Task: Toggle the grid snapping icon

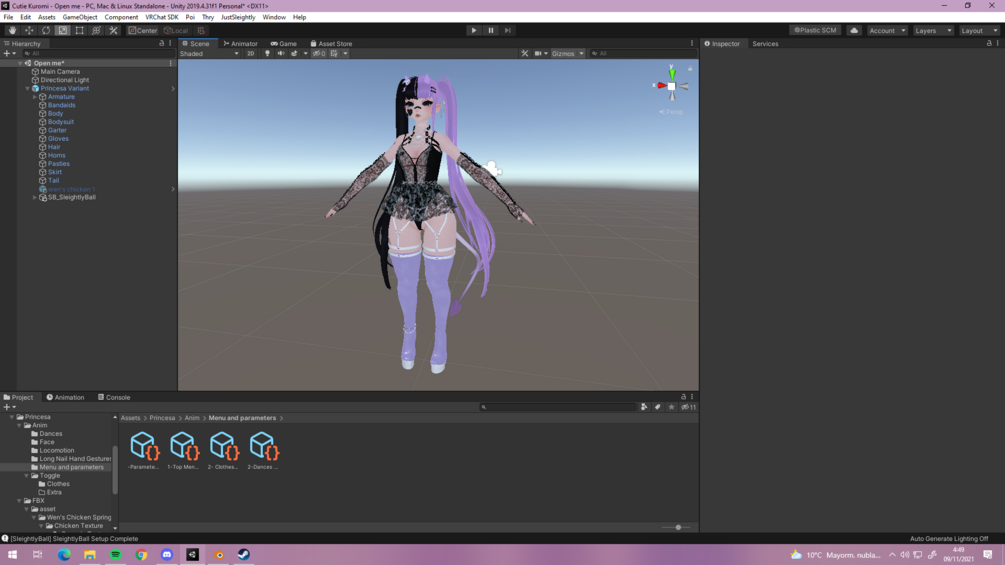Action: click(201, 30)
